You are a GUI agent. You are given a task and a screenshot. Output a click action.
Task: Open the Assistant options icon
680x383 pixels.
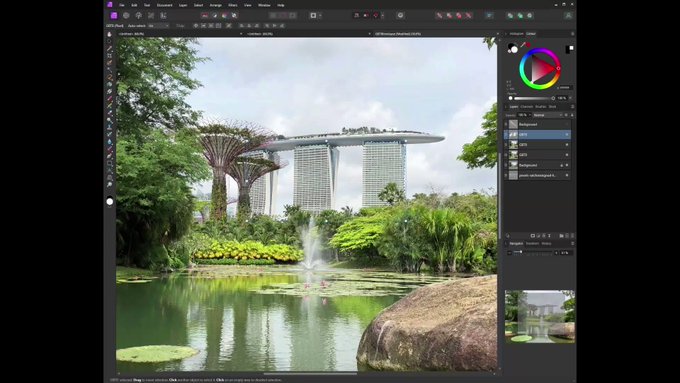(400, 15)
